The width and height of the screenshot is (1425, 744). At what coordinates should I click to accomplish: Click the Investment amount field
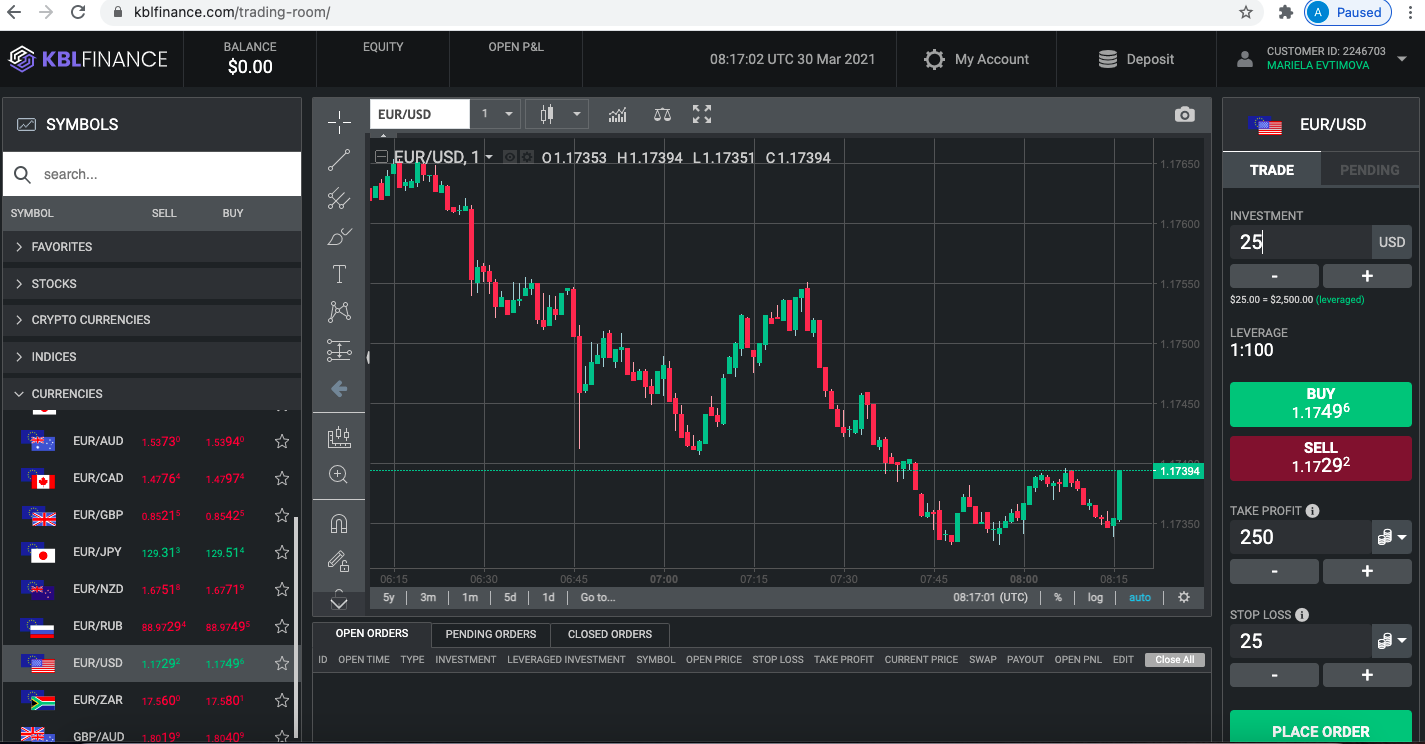(1300, 242)
